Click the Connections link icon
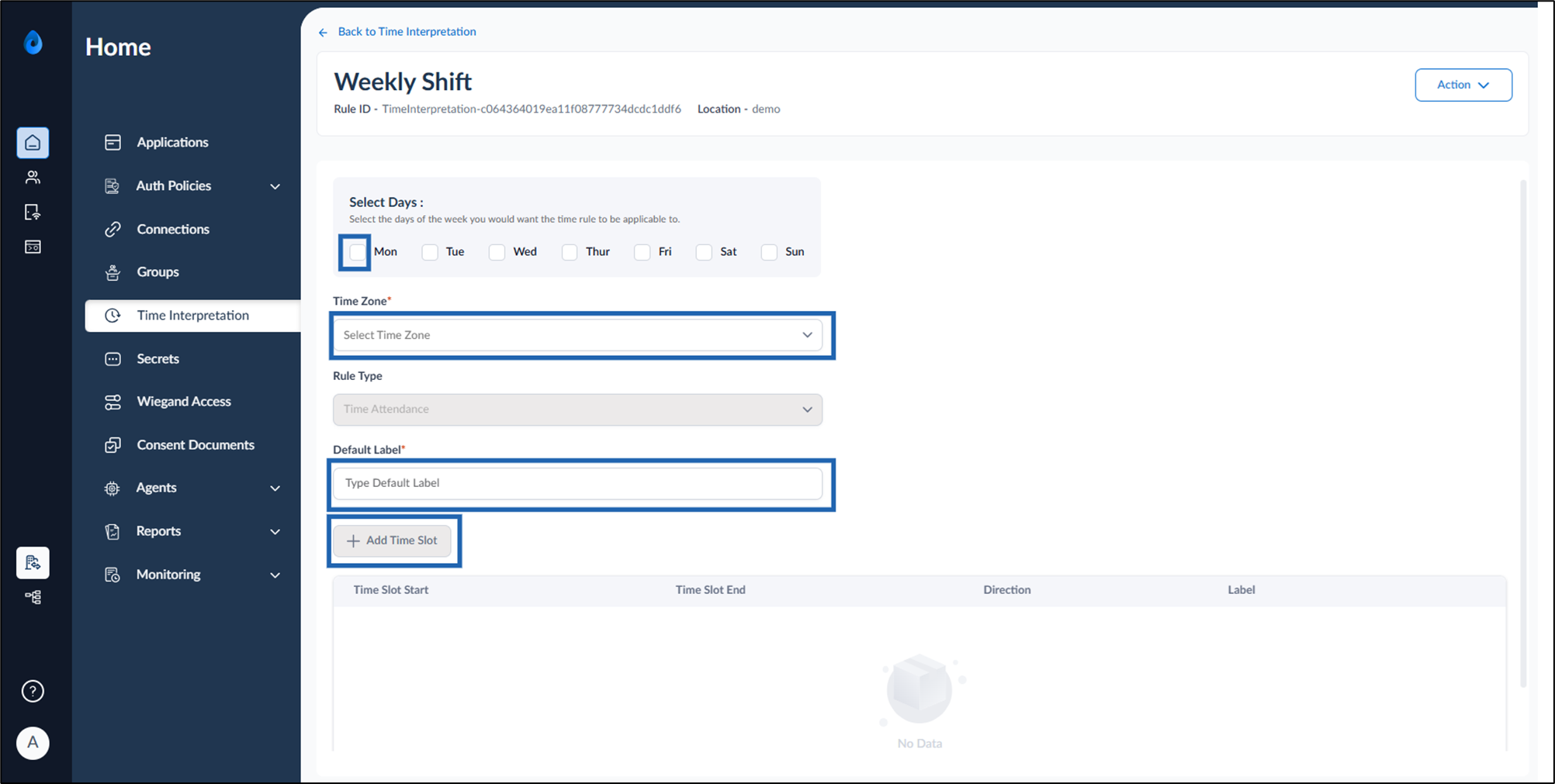1555x784 pixels. [x=113, y=229]
